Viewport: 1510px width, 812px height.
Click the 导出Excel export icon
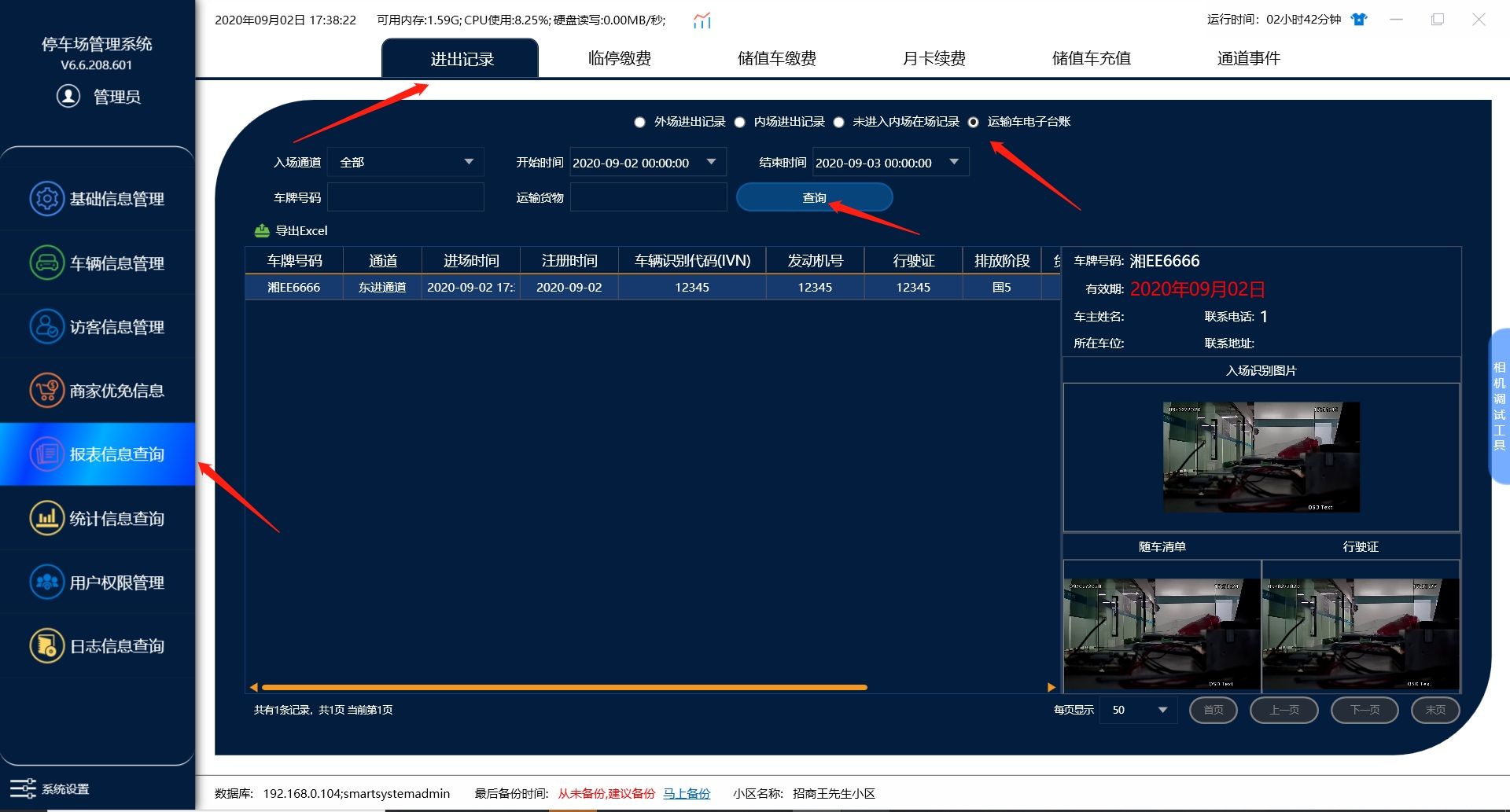point(262,230)
